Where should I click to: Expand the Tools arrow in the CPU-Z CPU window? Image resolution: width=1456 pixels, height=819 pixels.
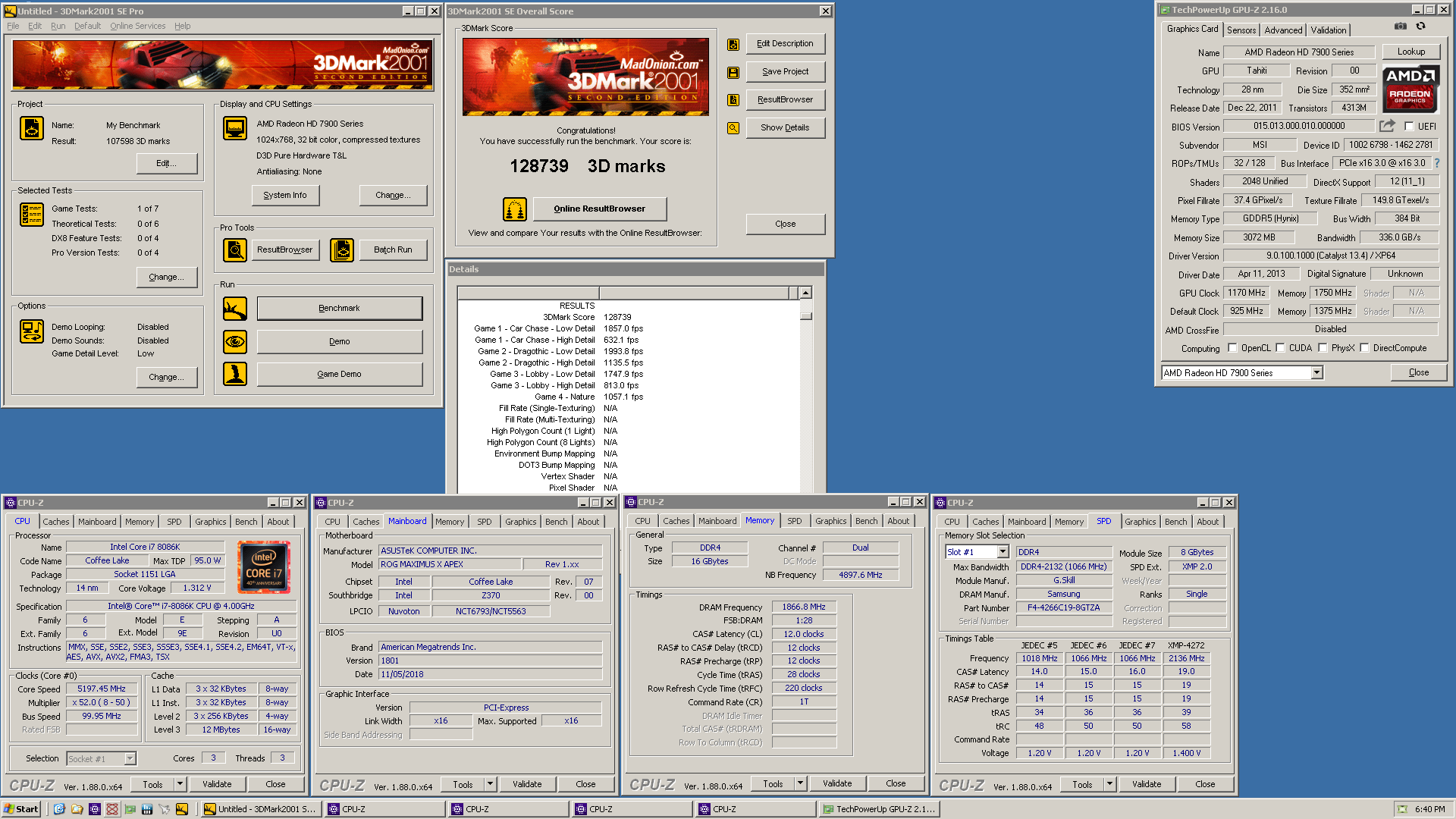click(180, 784)
